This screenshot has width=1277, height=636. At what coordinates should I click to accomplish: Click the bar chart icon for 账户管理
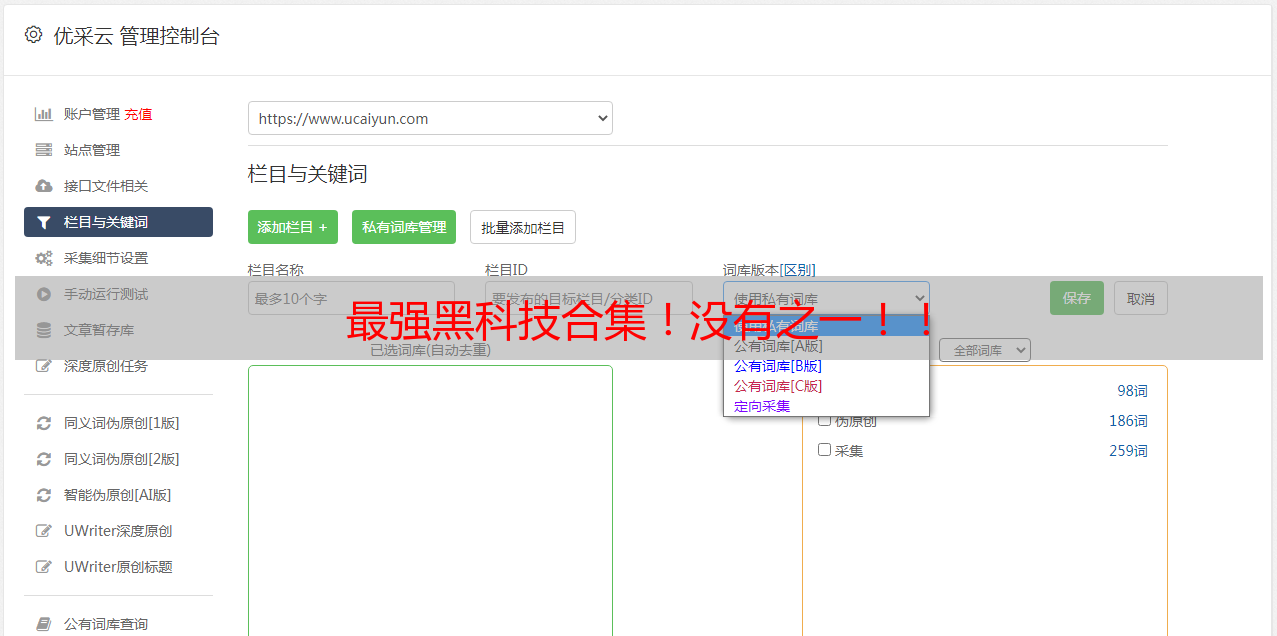[x=43, y=114]
